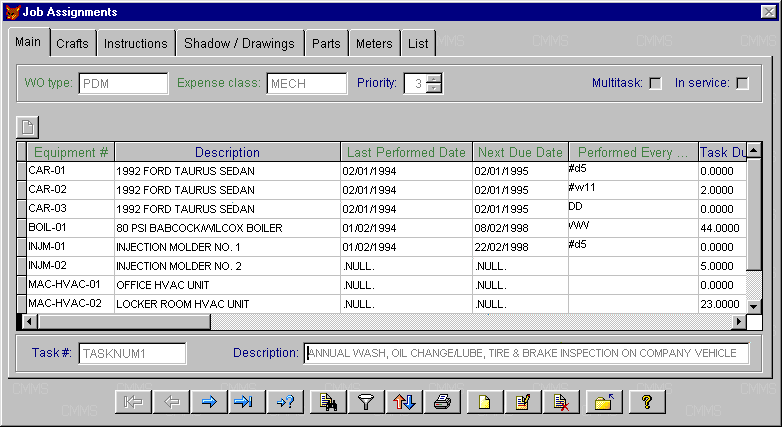The width and height of the screenshot is (782, 427).
Task: Print using the printer icon
Action: [x=442, y=402]
